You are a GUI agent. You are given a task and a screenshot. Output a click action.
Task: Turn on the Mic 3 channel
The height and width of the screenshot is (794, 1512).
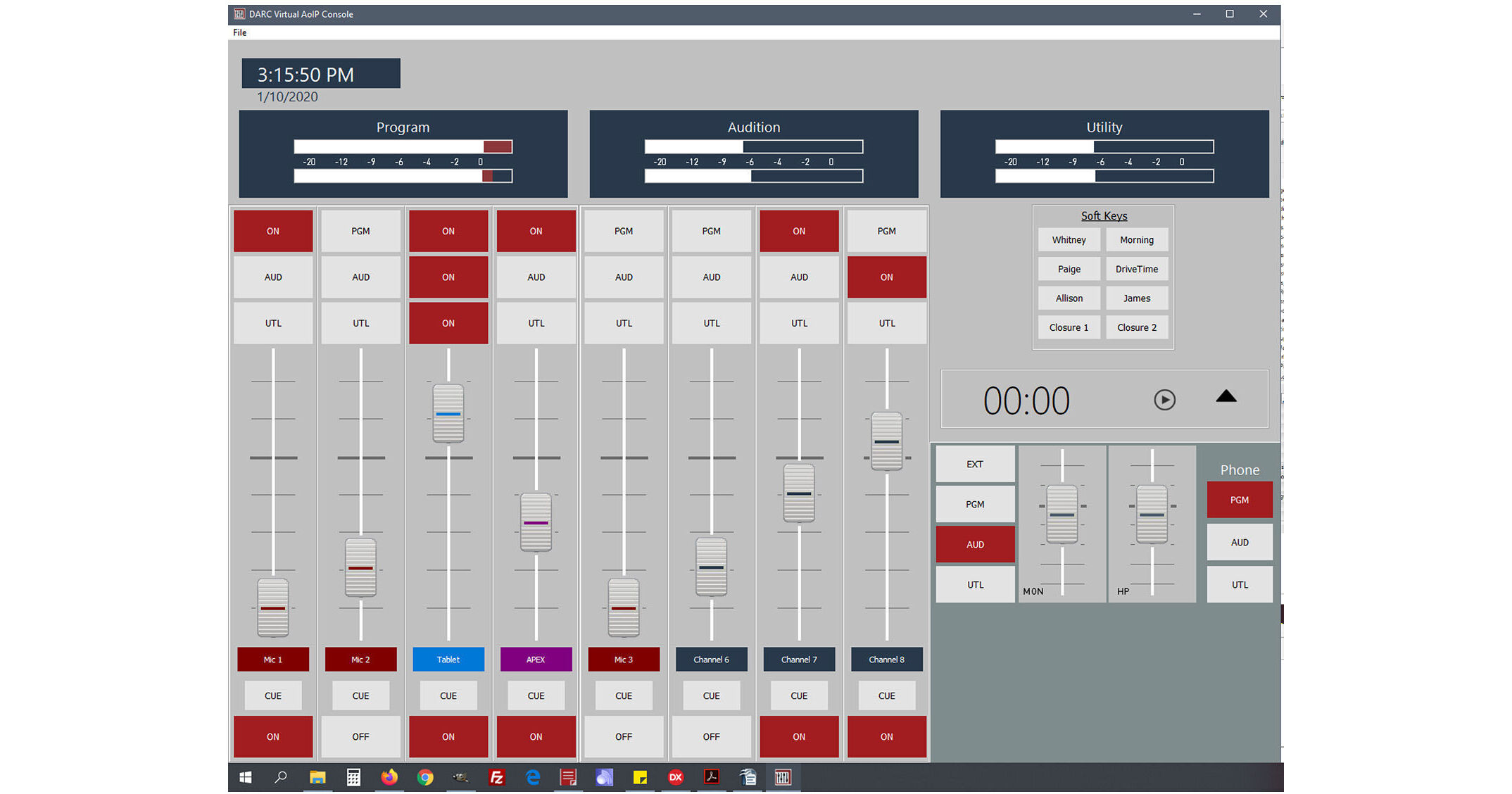[x=624, y=736]
